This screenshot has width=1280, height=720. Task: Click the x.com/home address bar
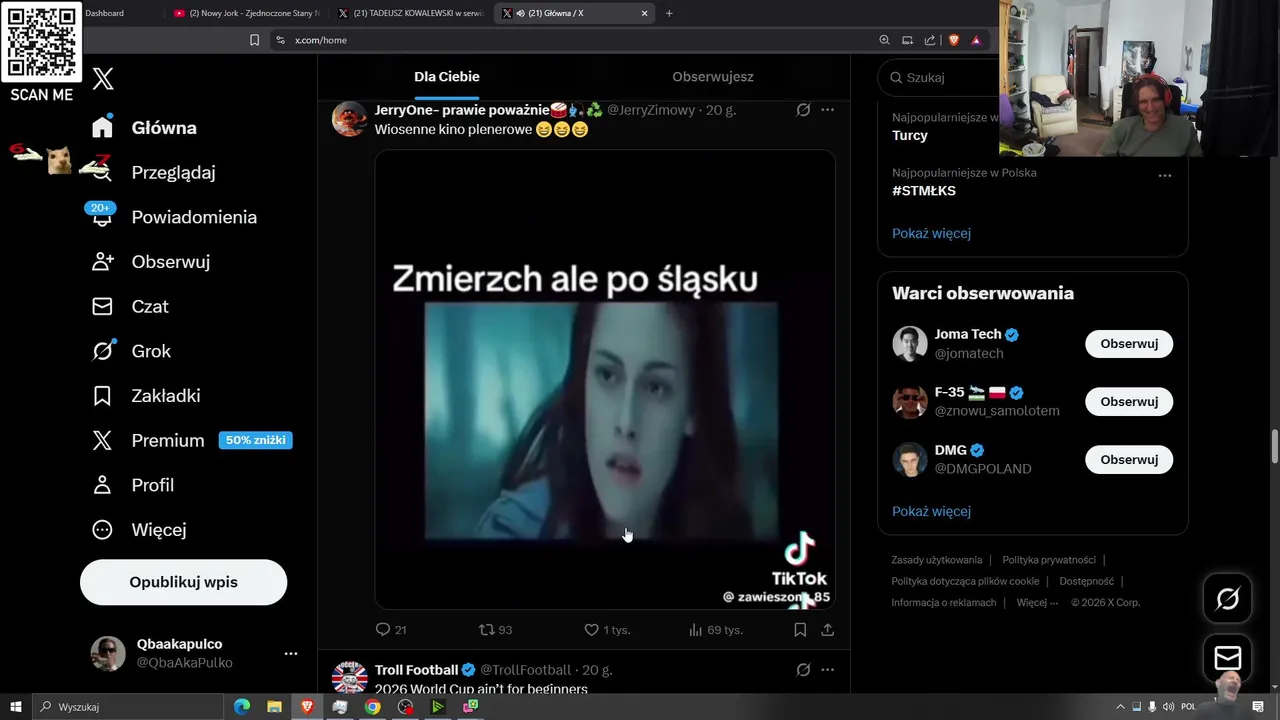click(x=570, y=40)
